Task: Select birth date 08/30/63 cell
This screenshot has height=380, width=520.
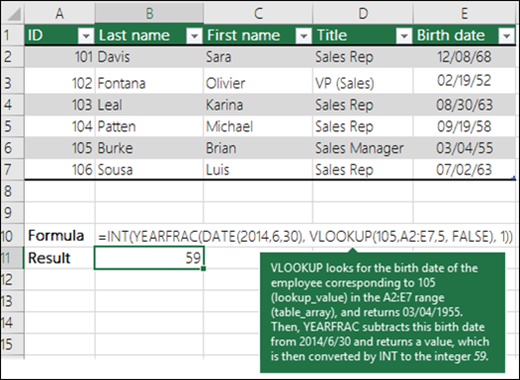Action: [x=464, y=105]
